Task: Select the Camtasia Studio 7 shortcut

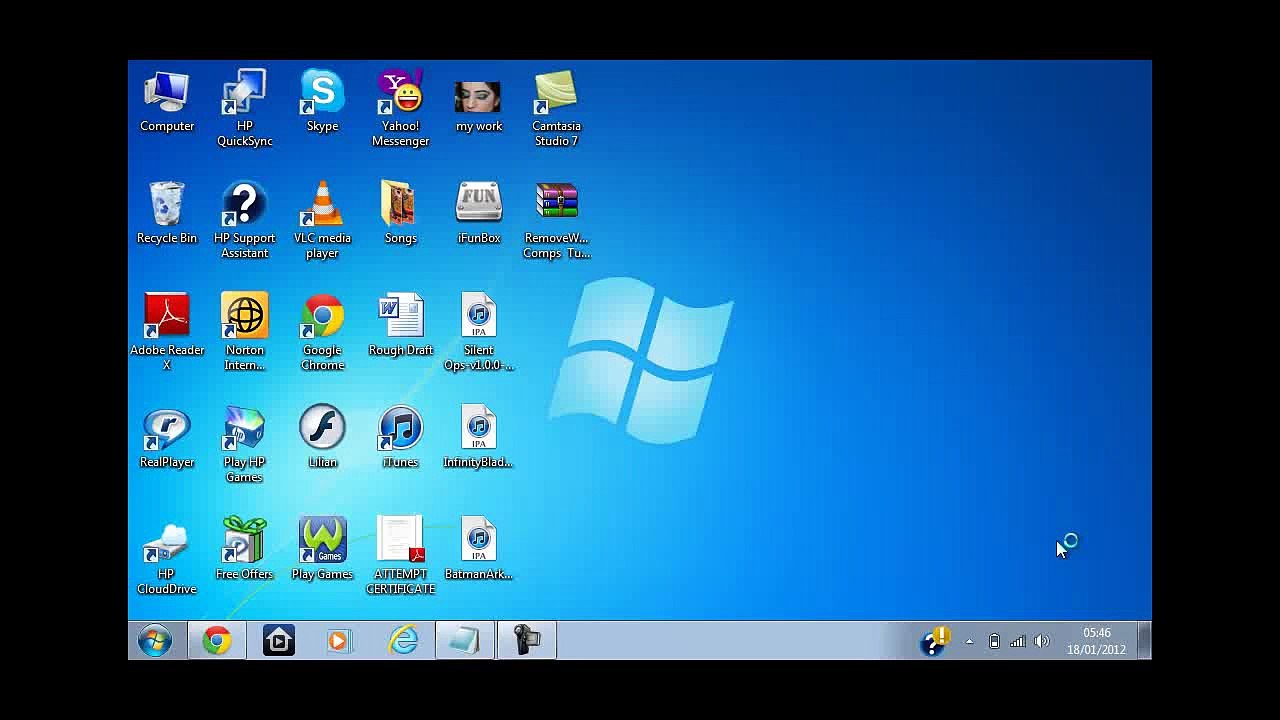Action: pyautogui.click(x=556, y=108)
